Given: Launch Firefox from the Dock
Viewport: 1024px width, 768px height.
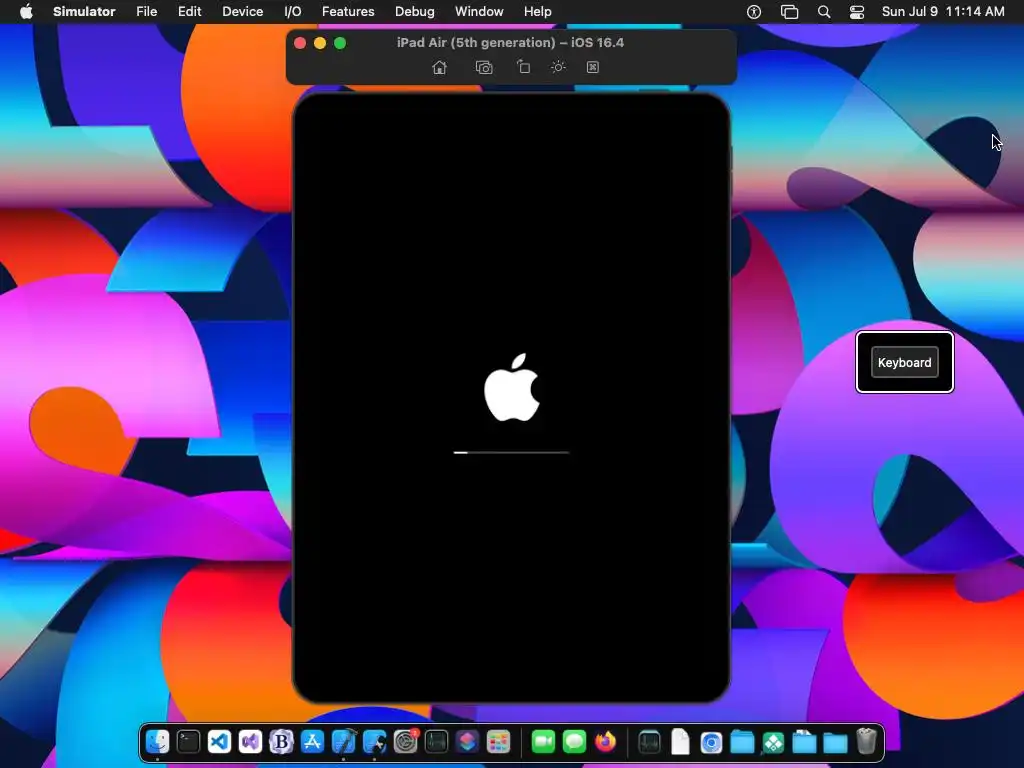Looking at the screenshot, I should coord(605,742).
